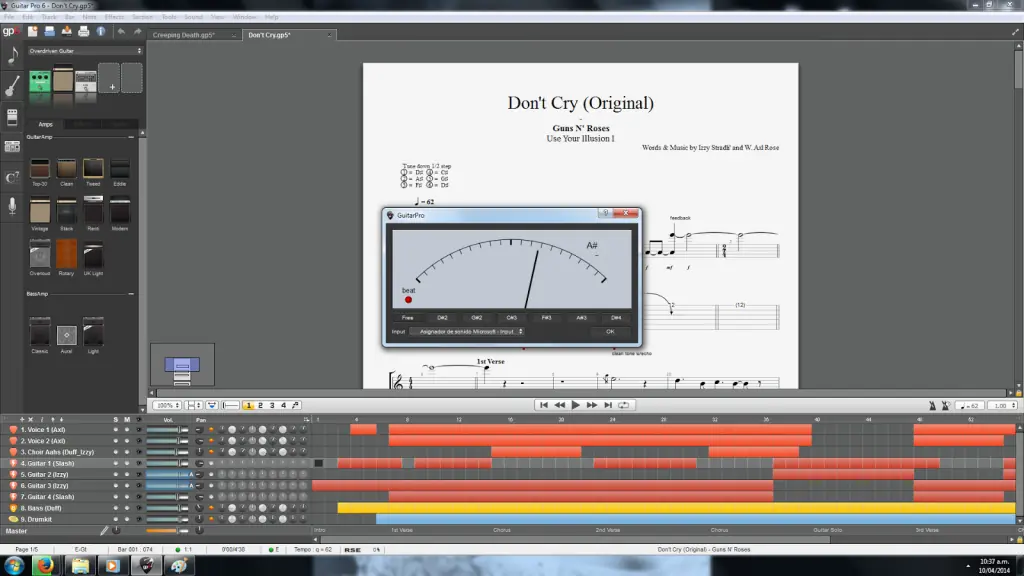
Task: Click the page navigator thumbnail
Action: pyautogui.click(x=182, y=364)
